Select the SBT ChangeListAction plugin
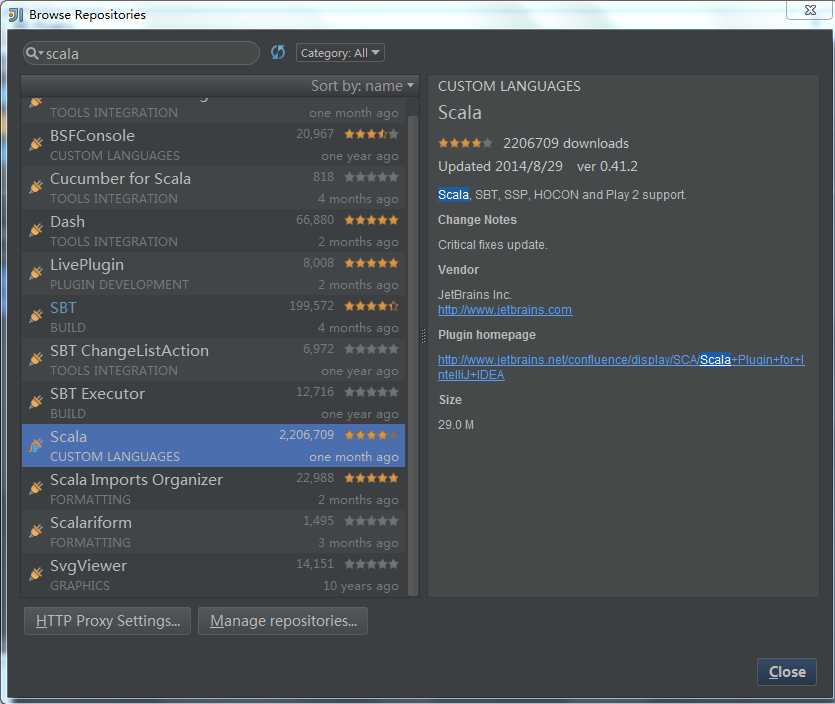 (213, 359)
